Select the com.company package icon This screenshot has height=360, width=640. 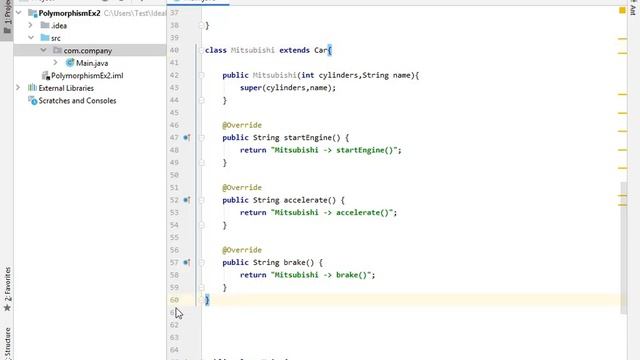57,50
